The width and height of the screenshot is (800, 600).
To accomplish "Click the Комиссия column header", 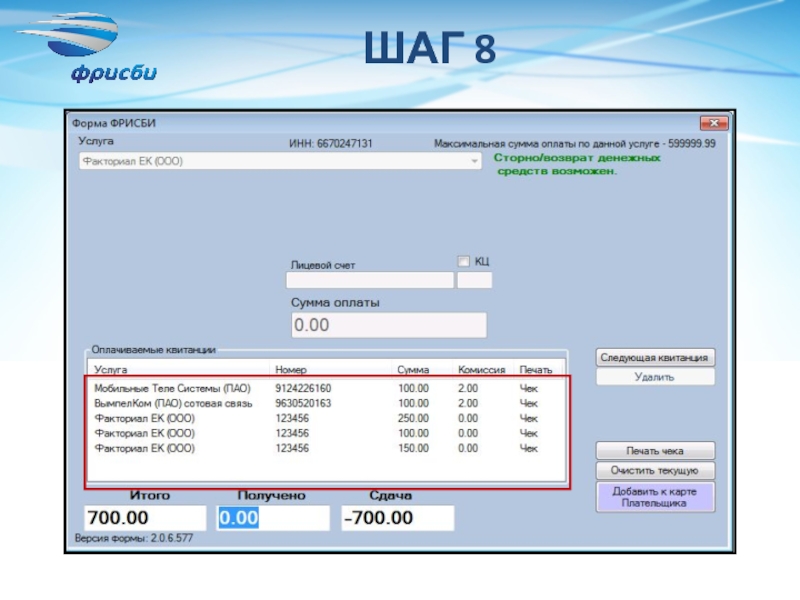I will [x=481, y=369].
